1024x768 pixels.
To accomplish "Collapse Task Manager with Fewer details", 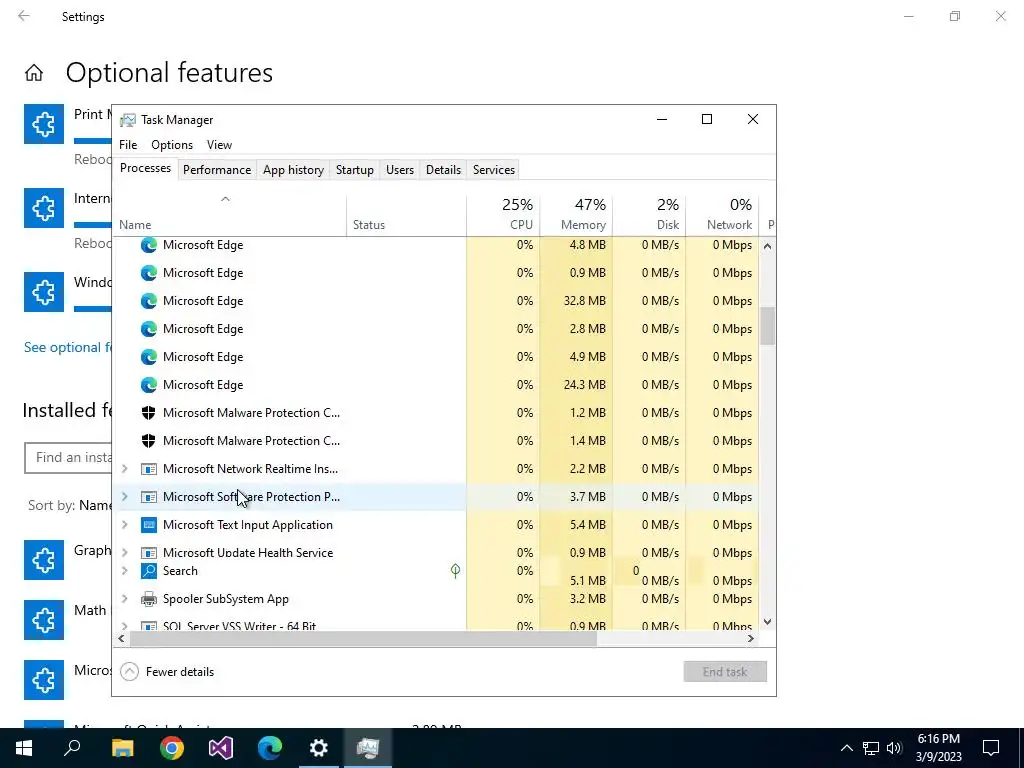I will 167,671.
